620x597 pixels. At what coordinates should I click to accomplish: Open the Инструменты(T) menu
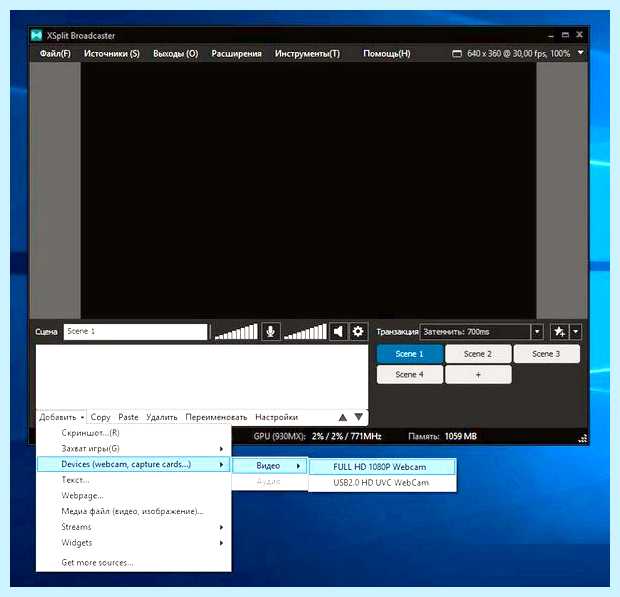307,53
